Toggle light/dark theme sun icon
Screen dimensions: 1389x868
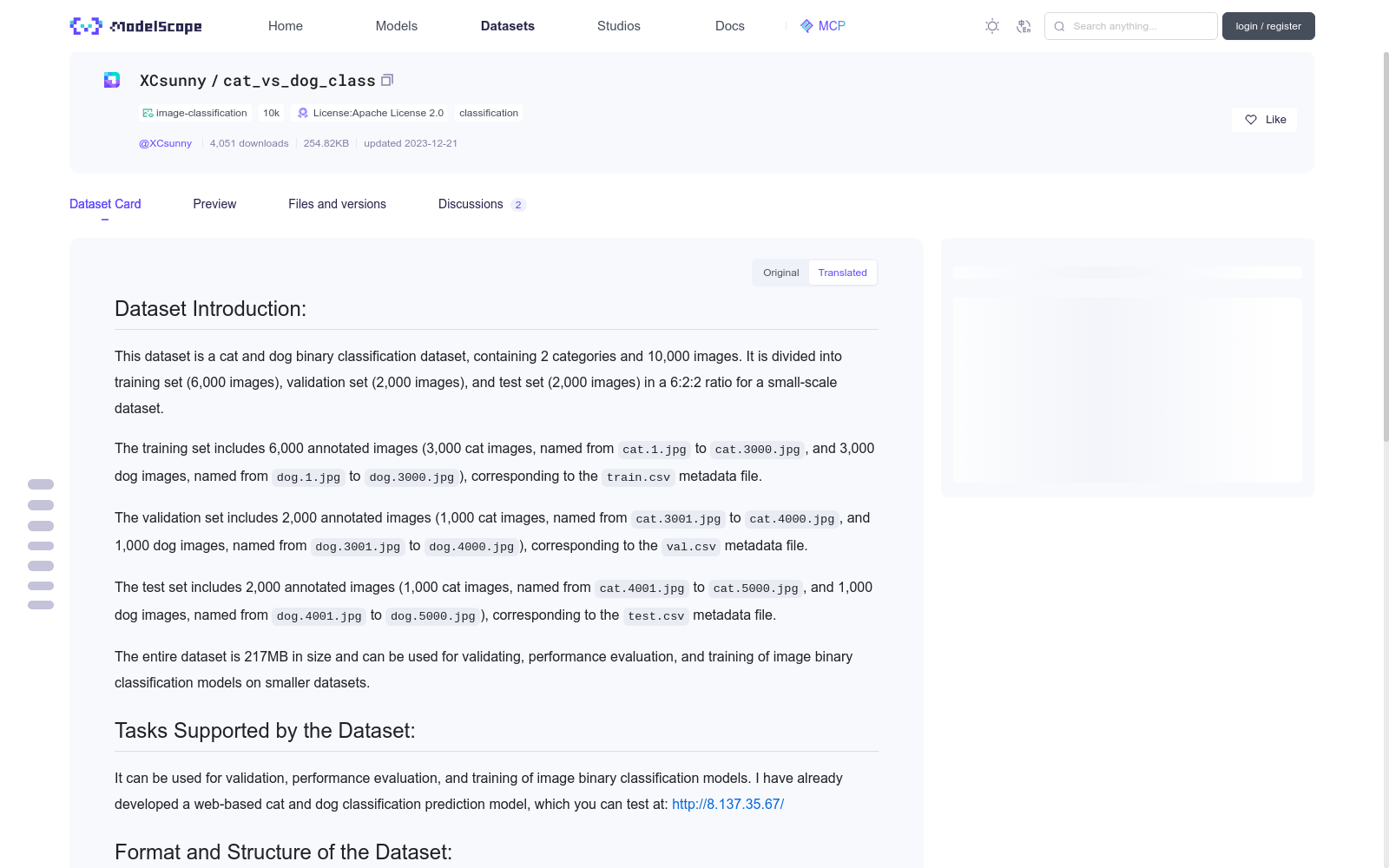coord(992,26)
